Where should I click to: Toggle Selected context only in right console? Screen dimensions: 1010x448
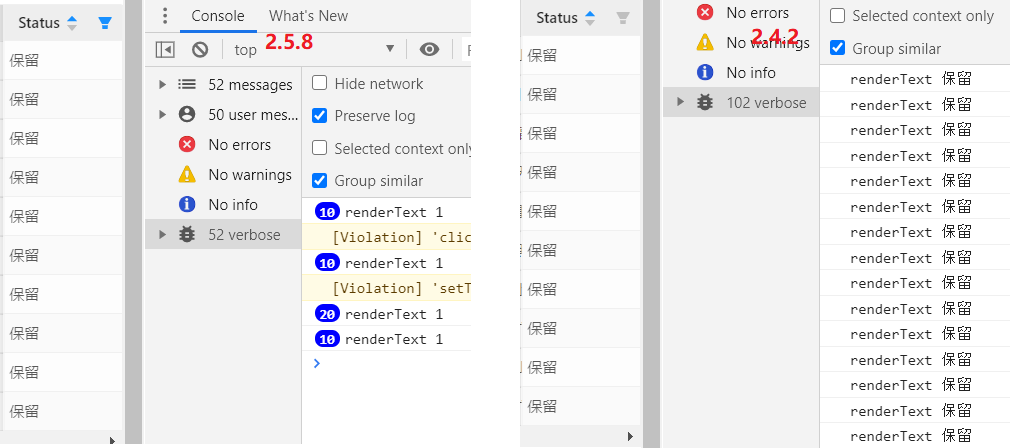click(x=837, y=16)
